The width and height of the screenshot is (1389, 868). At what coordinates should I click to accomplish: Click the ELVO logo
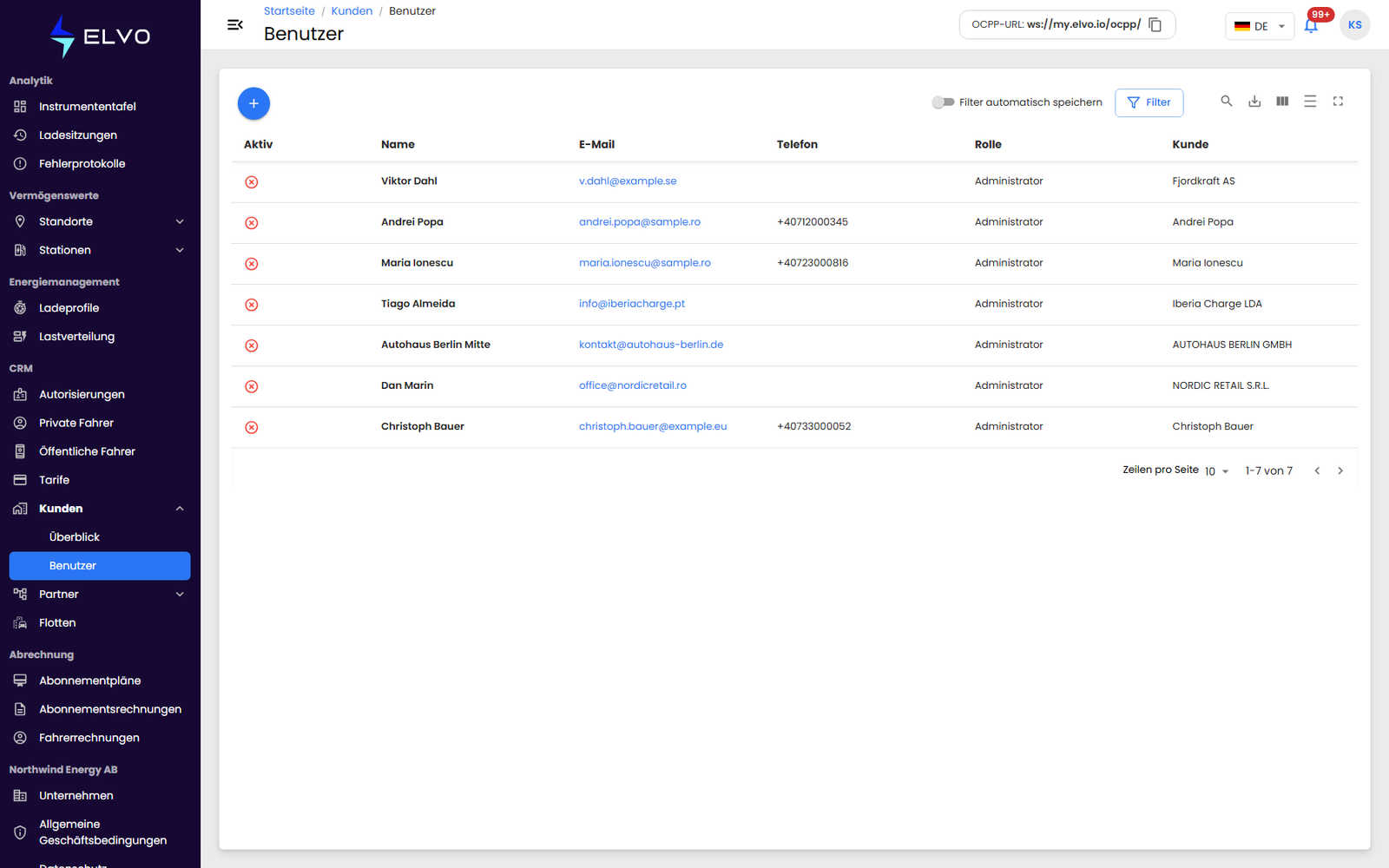(100, 36)
